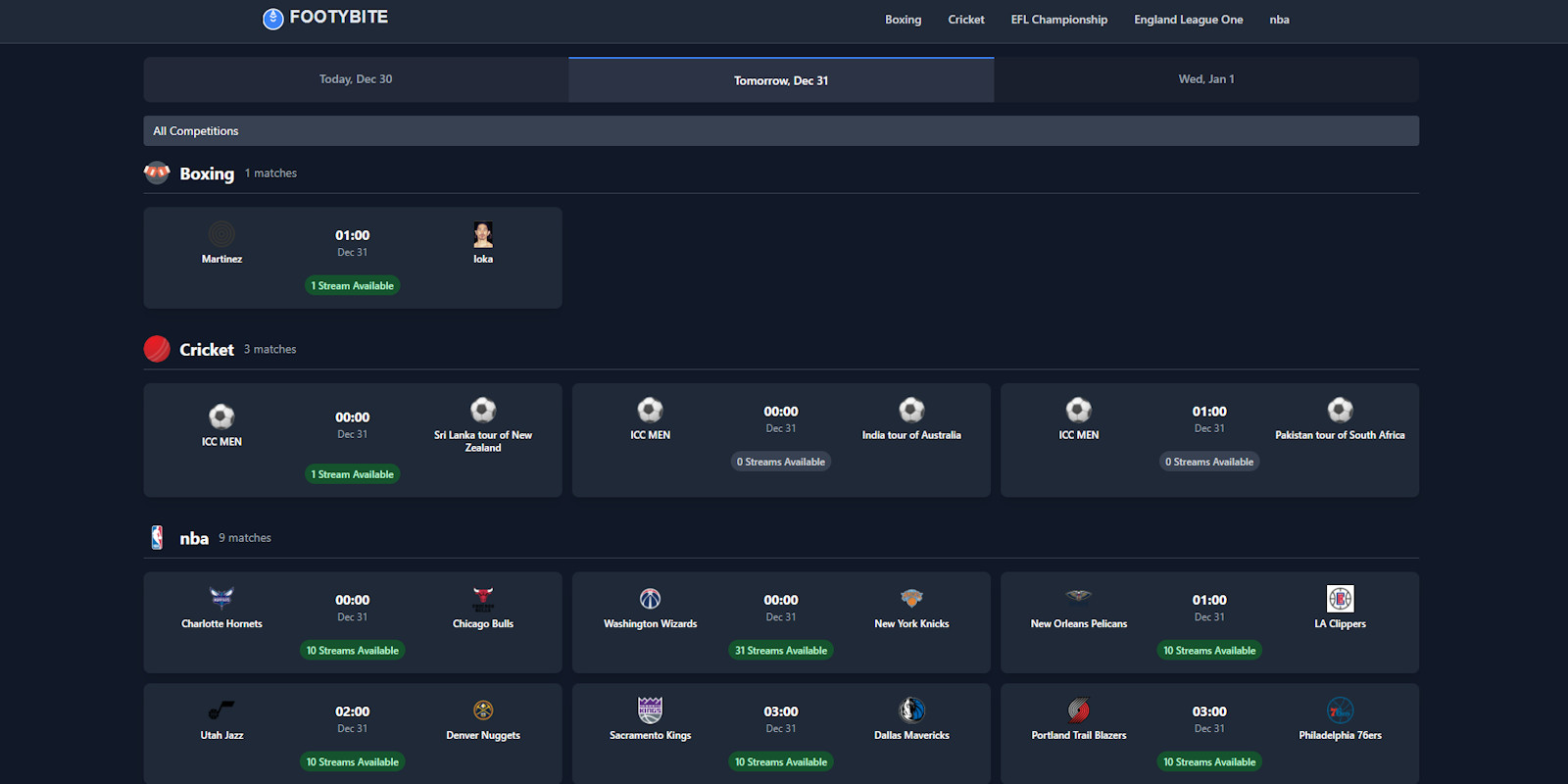The image size is (1568, 784).
Task: Open EFL Championship in the top navigation
Action: coord(1058,20)
